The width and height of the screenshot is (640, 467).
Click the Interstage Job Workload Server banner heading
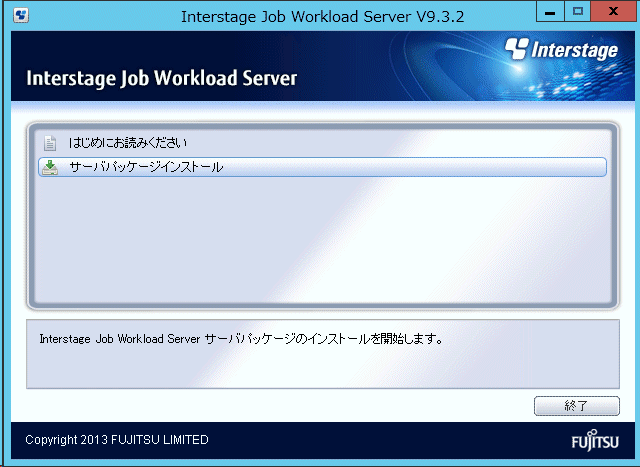[161, 78]
